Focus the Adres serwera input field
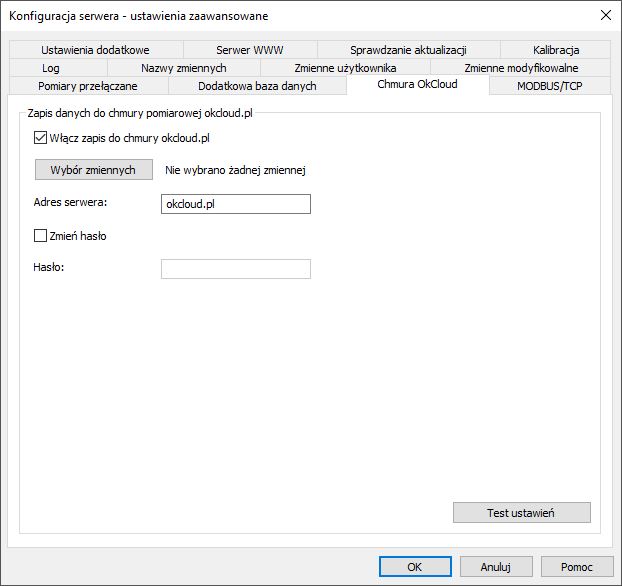Image resolution: width=622 pixels, height=586 pixels. pos(236,204)
